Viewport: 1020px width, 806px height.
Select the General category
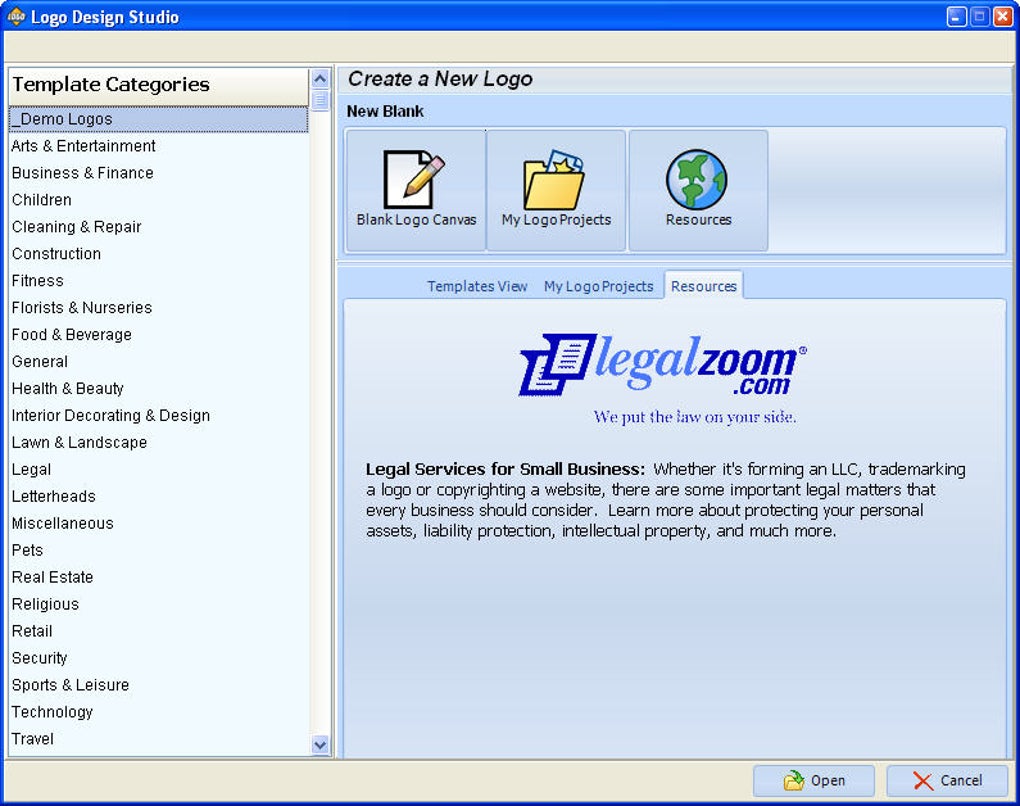tap(158, 362)
